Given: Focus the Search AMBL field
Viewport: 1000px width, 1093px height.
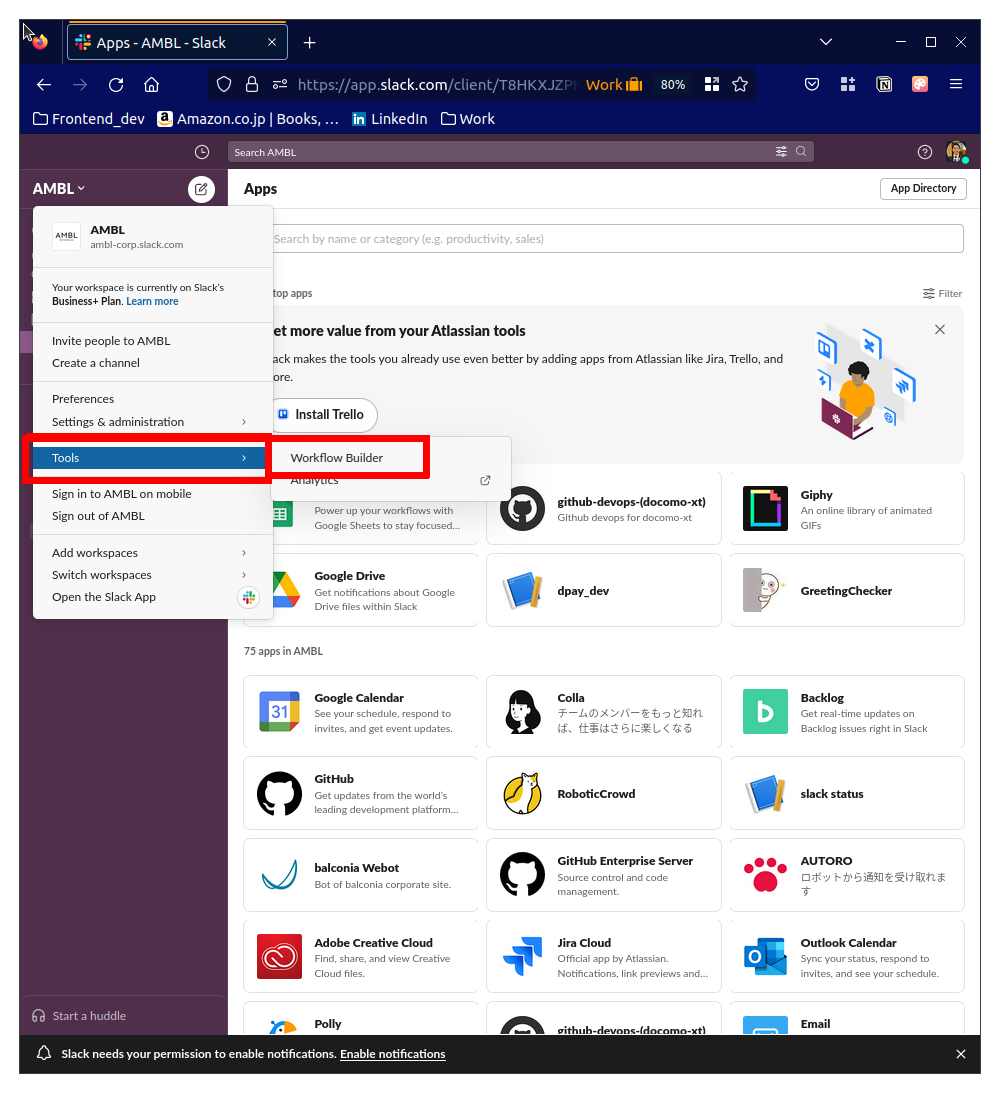Looking at the screenshot, I should click(x=521, y=152).
